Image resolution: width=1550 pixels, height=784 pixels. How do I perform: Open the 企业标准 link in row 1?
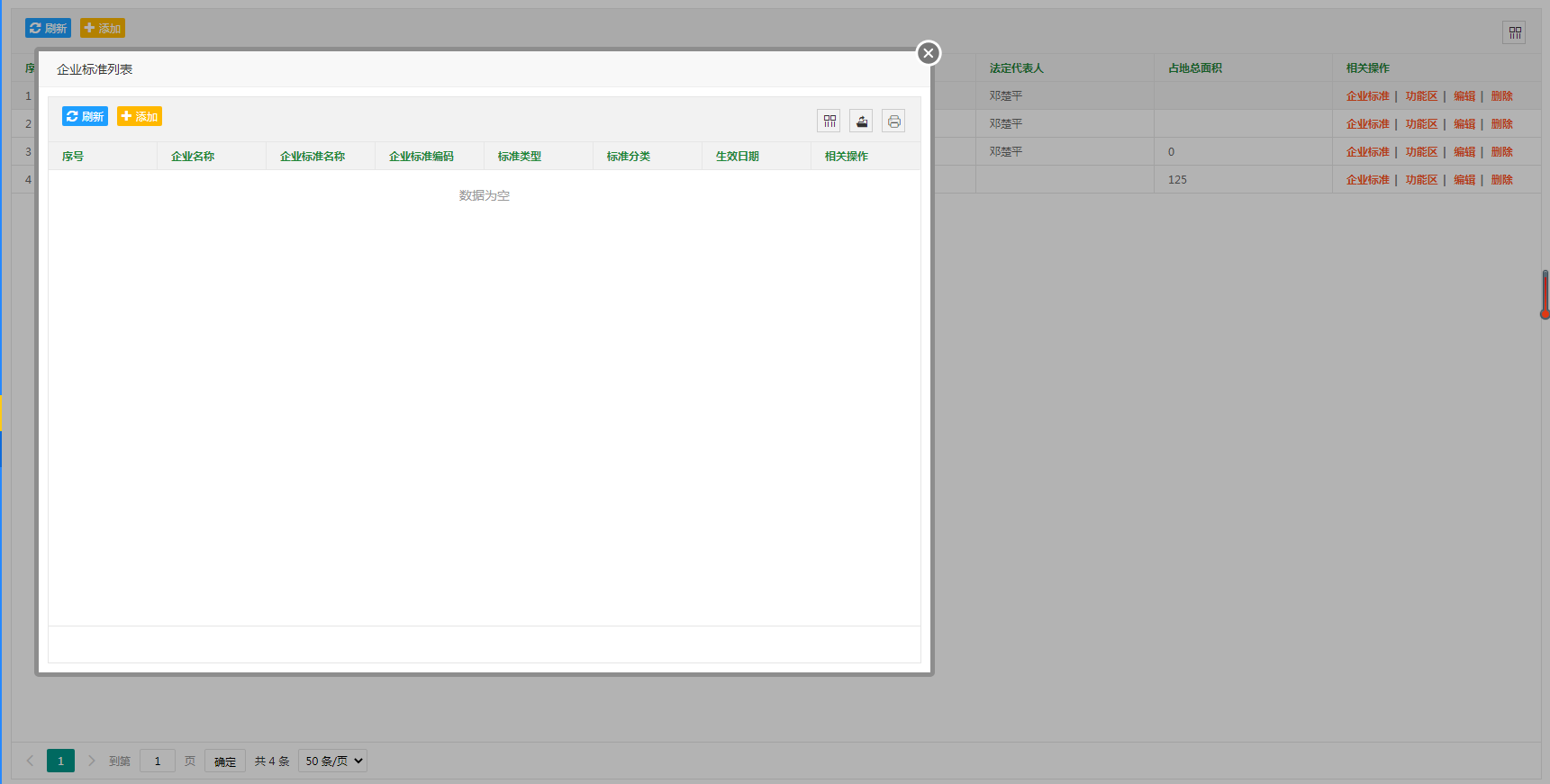[x=1367, y=96]
